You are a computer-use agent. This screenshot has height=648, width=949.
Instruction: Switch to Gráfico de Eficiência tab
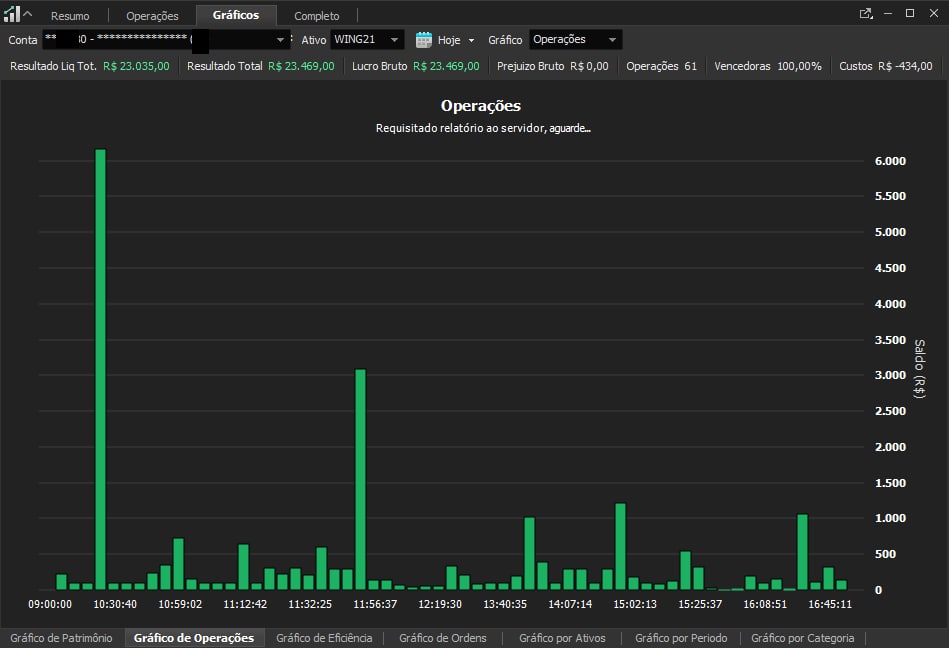pyautogui.click(x=324, y=638)
